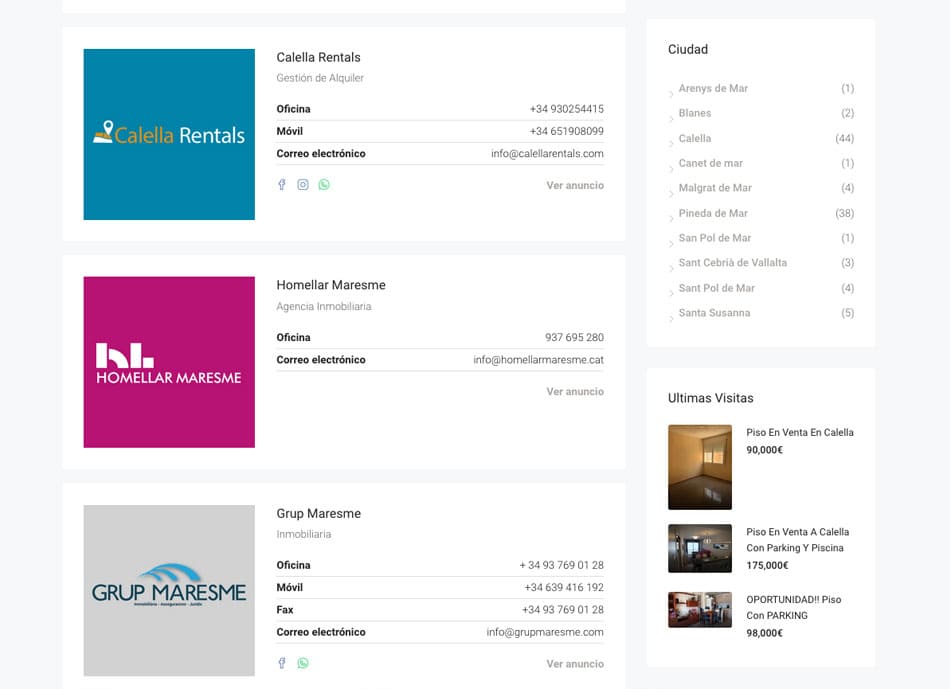Viewport: 950px width, 689px height.
Task: Open Ver anuncio for Grup Maresme
Action: coord(574,664)
